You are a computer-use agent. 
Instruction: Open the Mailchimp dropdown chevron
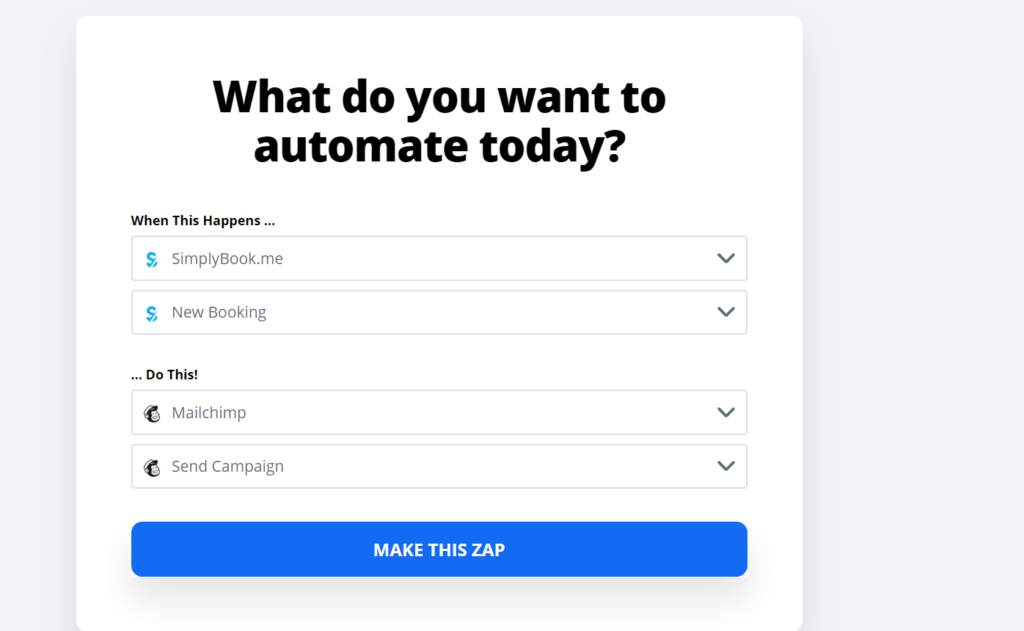[726, 412]
